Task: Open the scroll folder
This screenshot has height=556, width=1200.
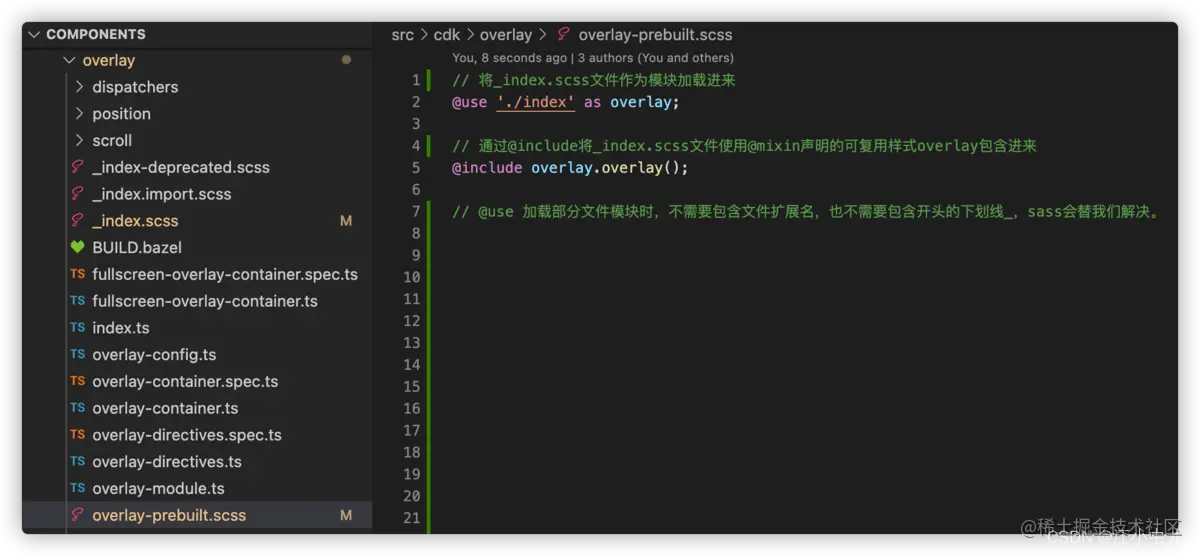Action: [112, 140]
